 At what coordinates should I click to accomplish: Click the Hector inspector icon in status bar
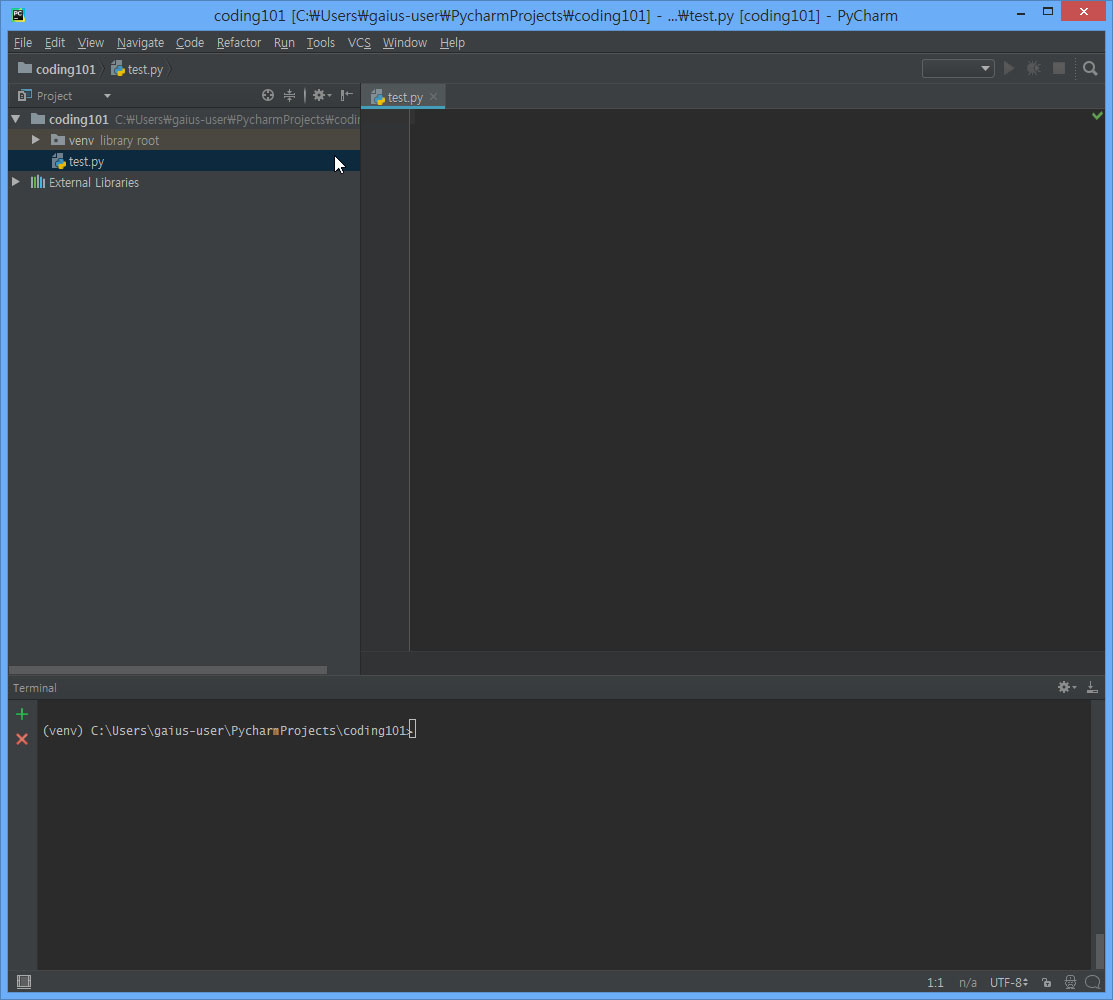tap(1070, 983)
